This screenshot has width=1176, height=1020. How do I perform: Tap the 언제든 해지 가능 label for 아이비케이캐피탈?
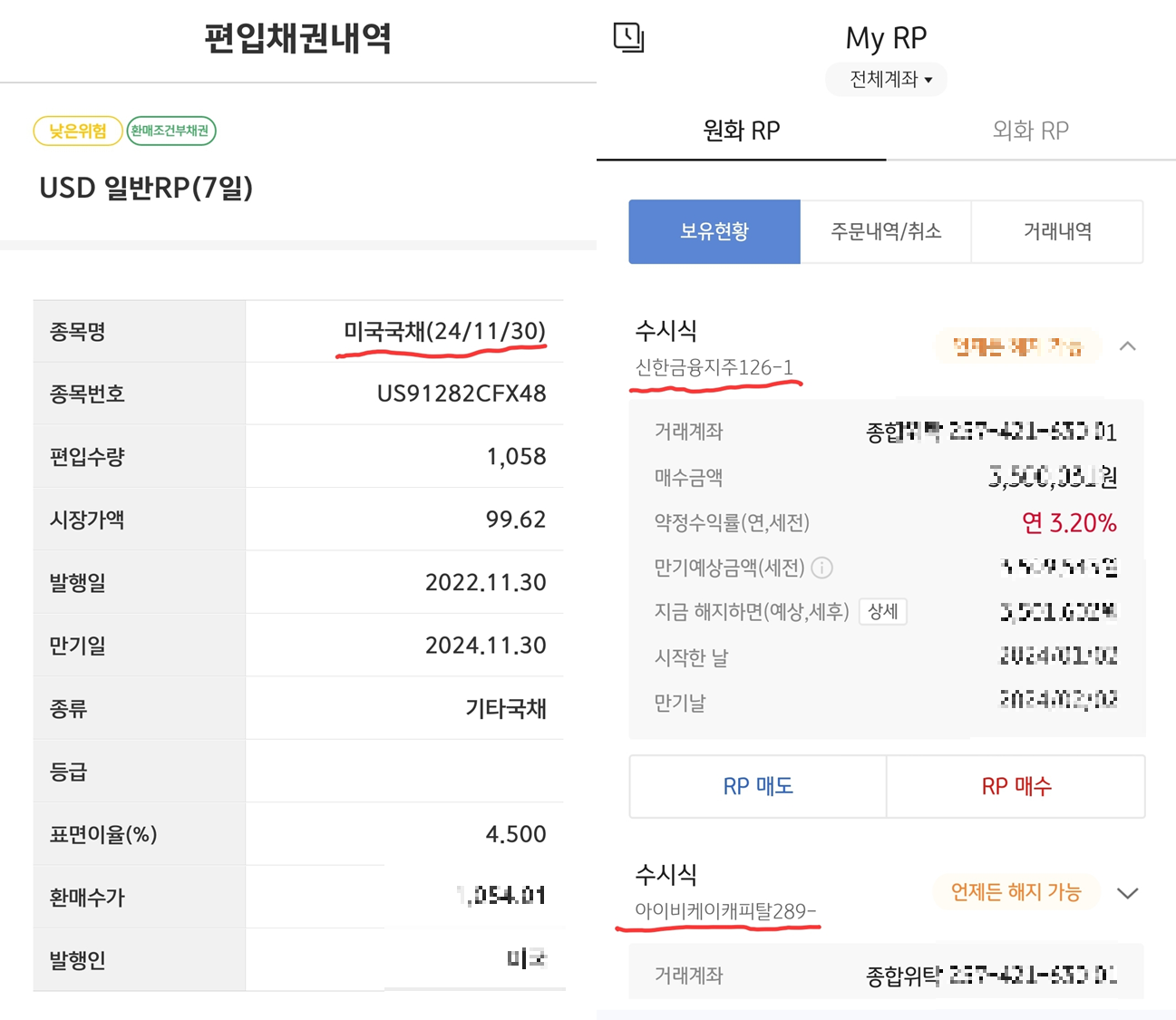coord(1016,892)
